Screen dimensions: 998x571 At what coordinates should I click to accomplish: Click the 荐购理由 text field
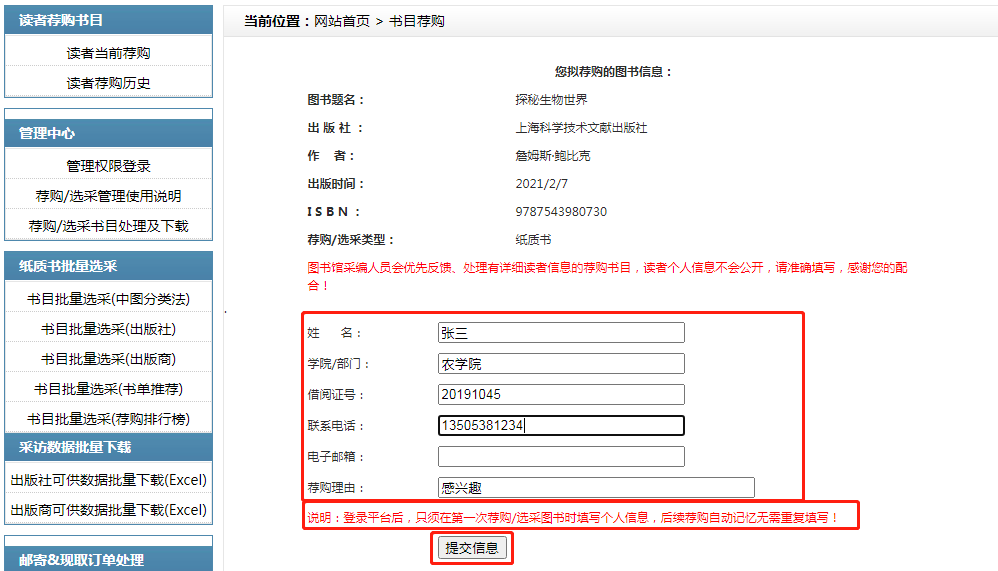click(595, 488)
